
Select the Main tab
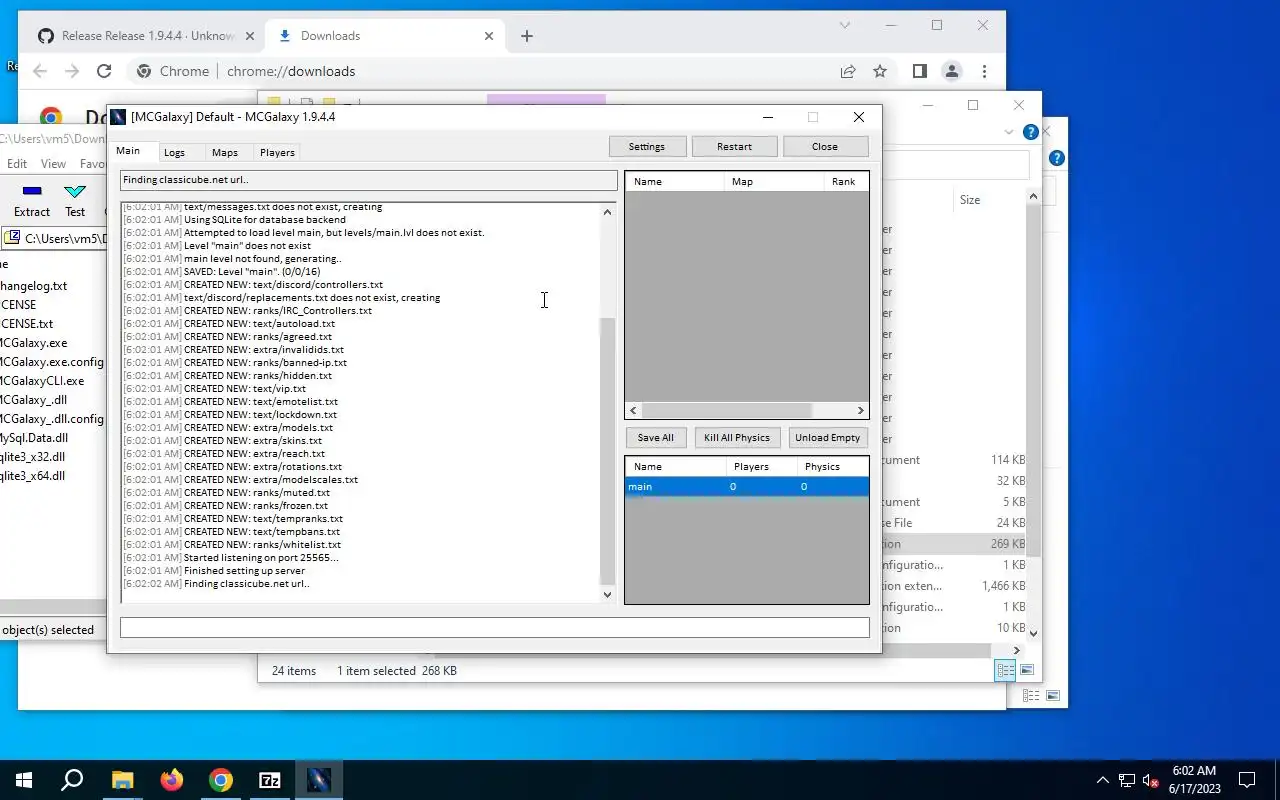[x=128, y=151]
